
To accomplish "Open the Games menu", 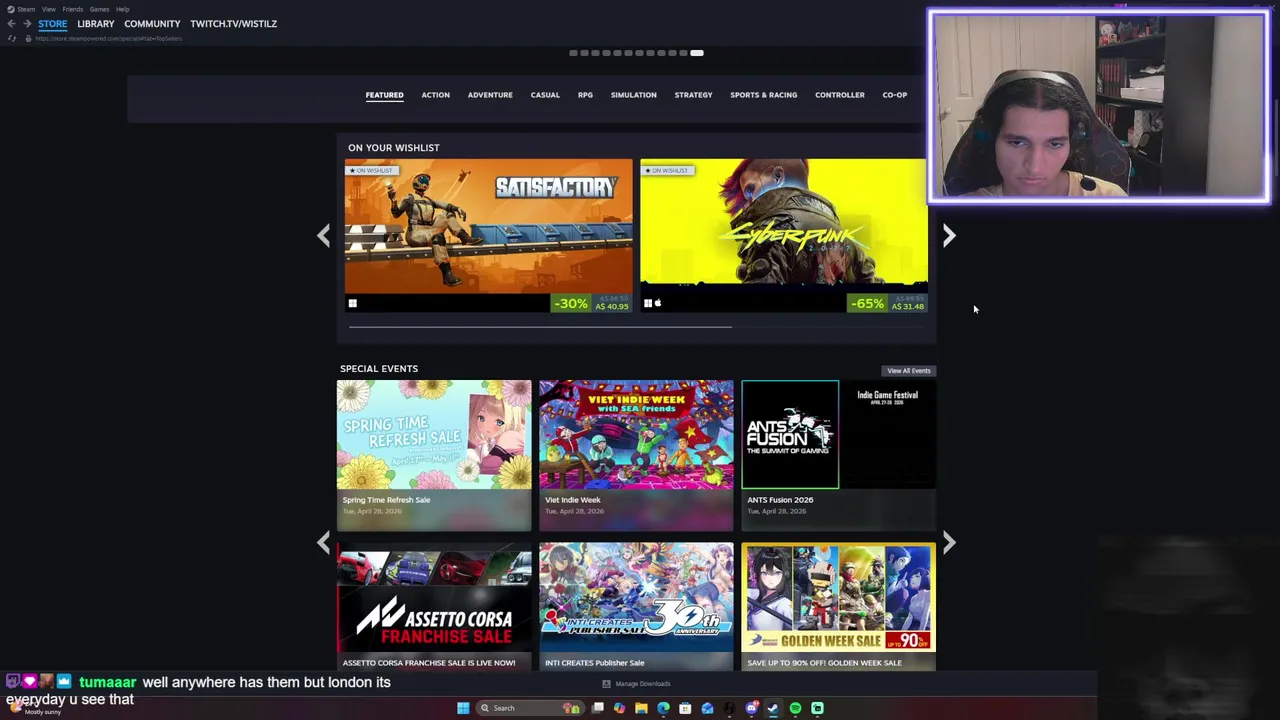I will point(99,9).
